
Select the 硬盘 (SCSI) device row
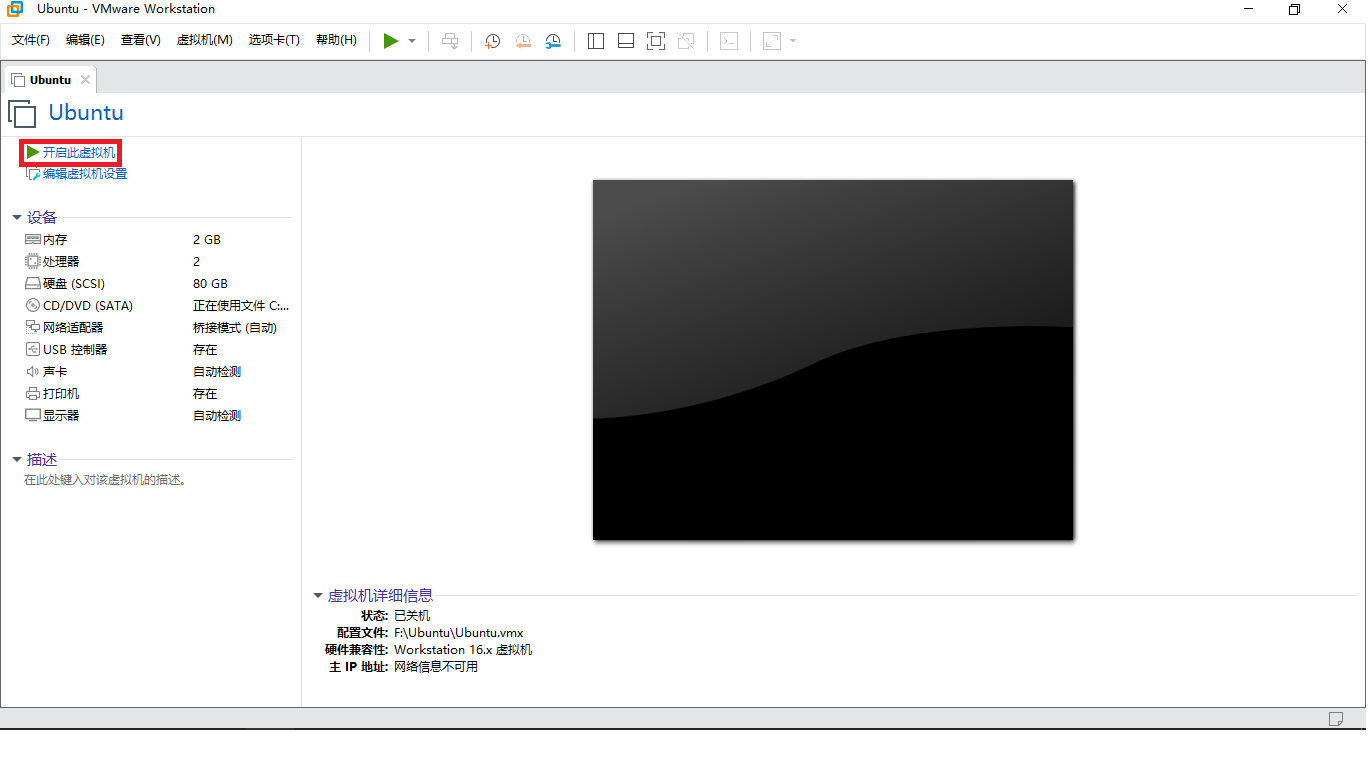point(158,284)
